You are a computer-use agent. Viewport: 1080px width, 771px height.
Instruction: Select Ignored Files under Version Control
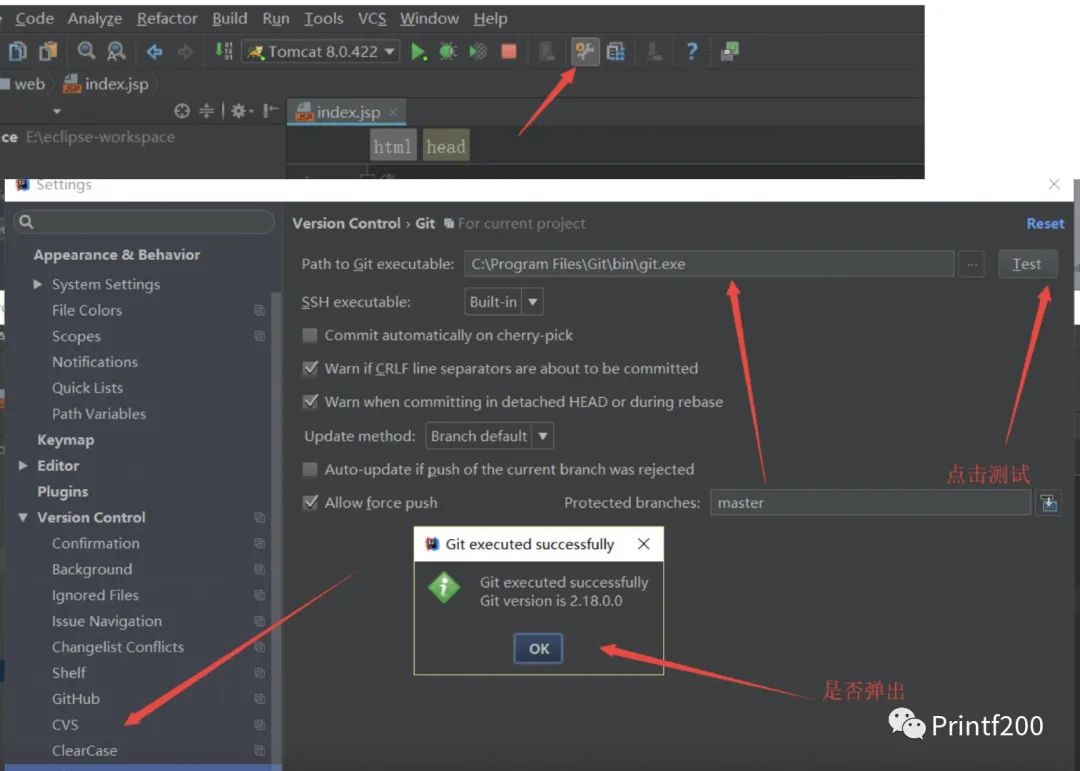pyautogui.click(x=95, y=595)
